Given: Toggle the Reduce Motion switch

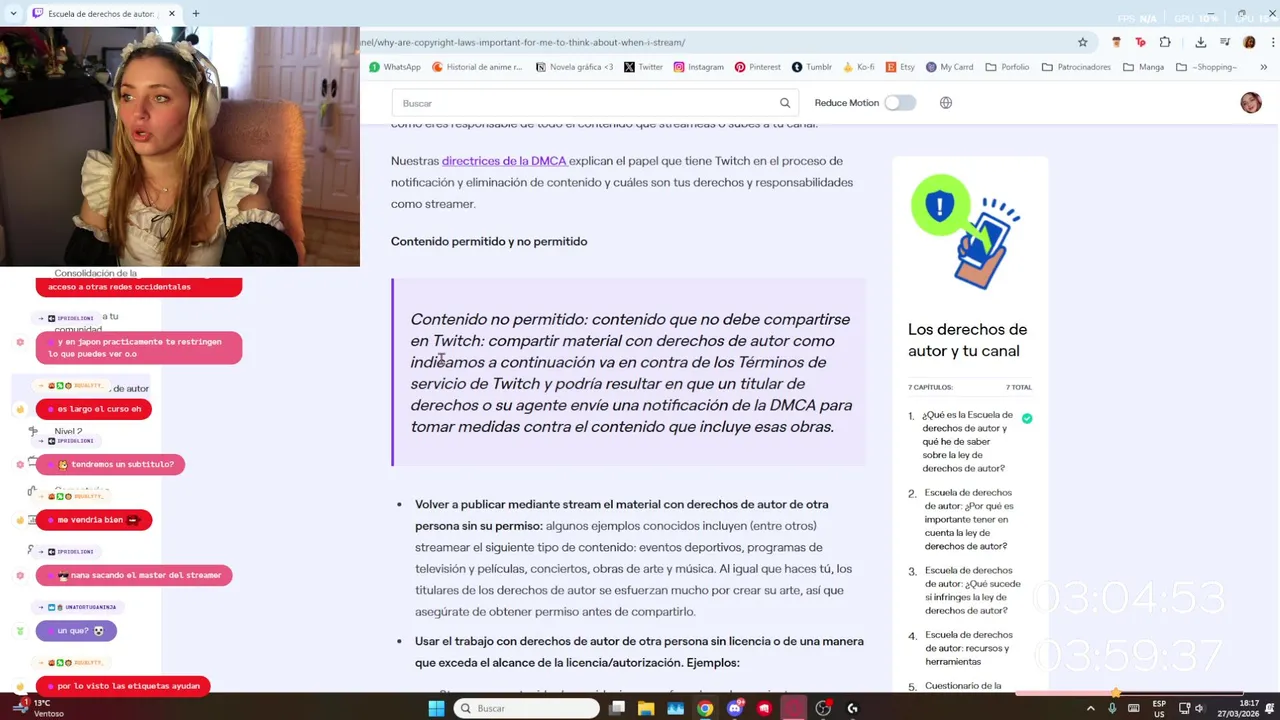Looking at the screenshot, I should 900,103.
